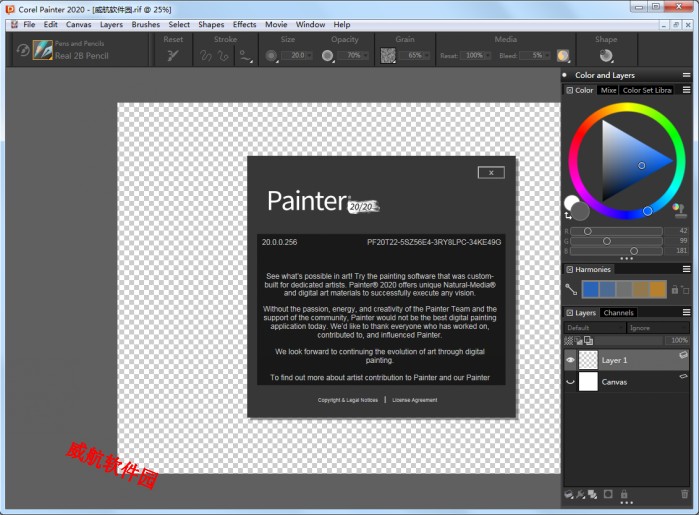The height and width of the screenshot is (515, 699).
Task: Open the Bleed 5% slider dropdown
Action: [x=547, y=55]
